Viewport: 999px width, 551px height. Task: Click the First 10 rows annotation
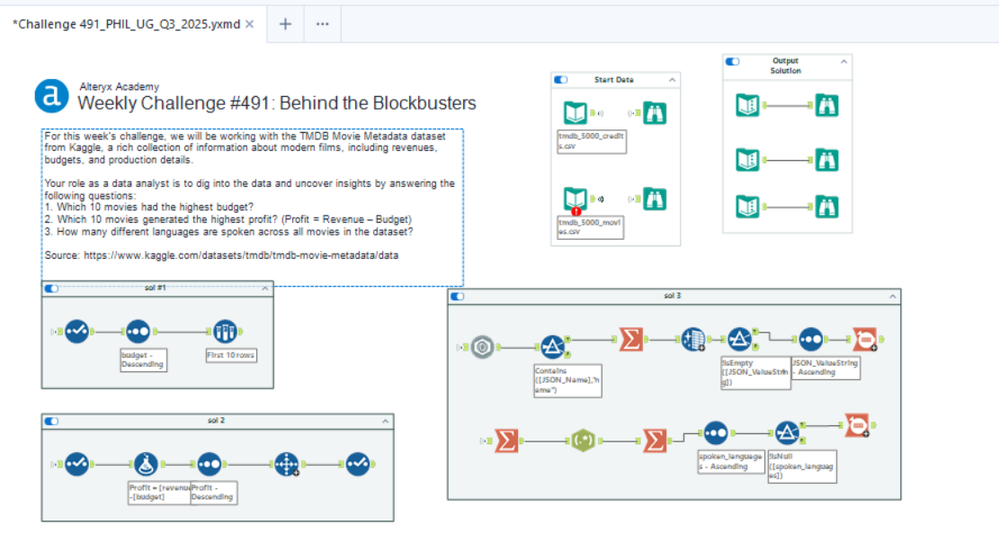coord(231,355)
